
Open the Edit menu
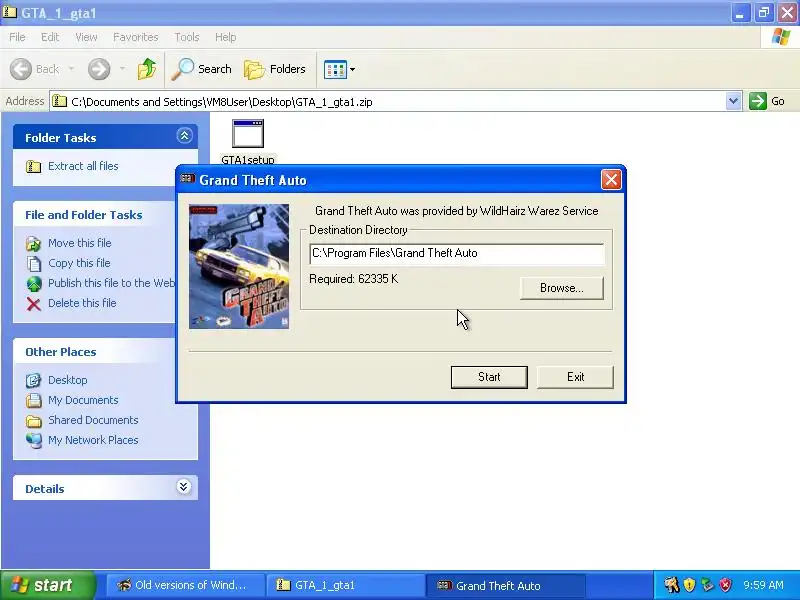tap(50, 37)
